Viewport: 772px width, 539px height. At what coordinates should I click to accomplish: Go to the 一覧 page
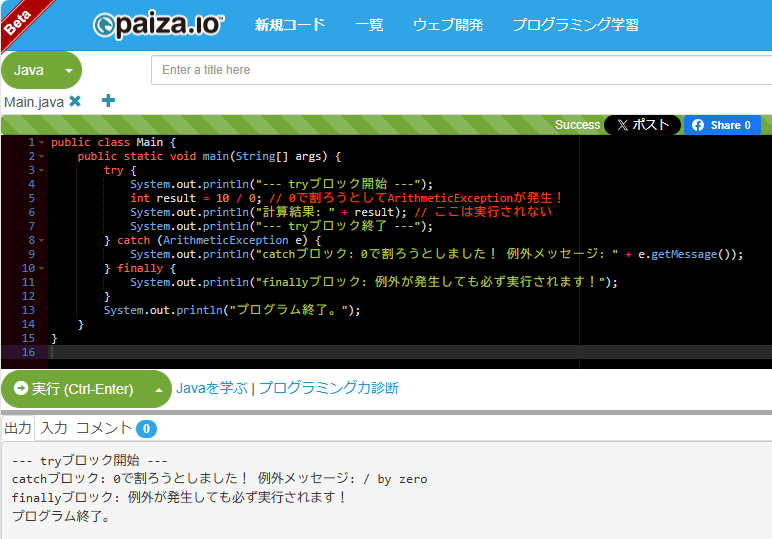(x=369, y=25)
